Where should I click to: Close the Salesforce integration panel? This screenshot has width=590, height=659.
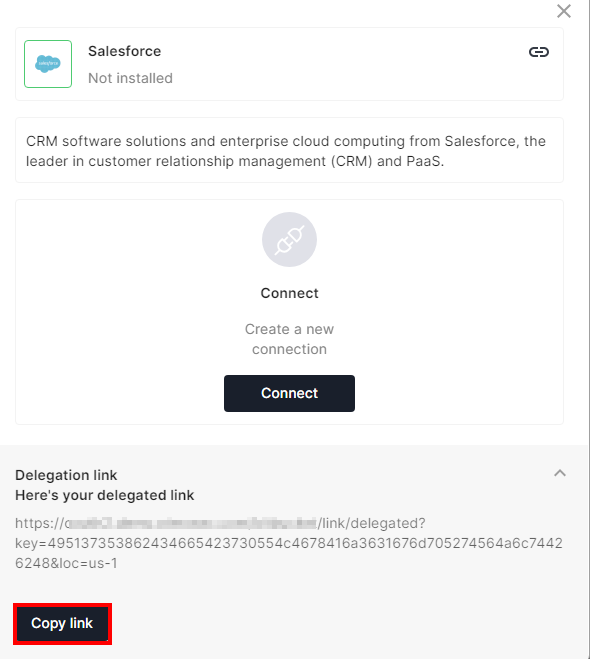pos(564,11)
